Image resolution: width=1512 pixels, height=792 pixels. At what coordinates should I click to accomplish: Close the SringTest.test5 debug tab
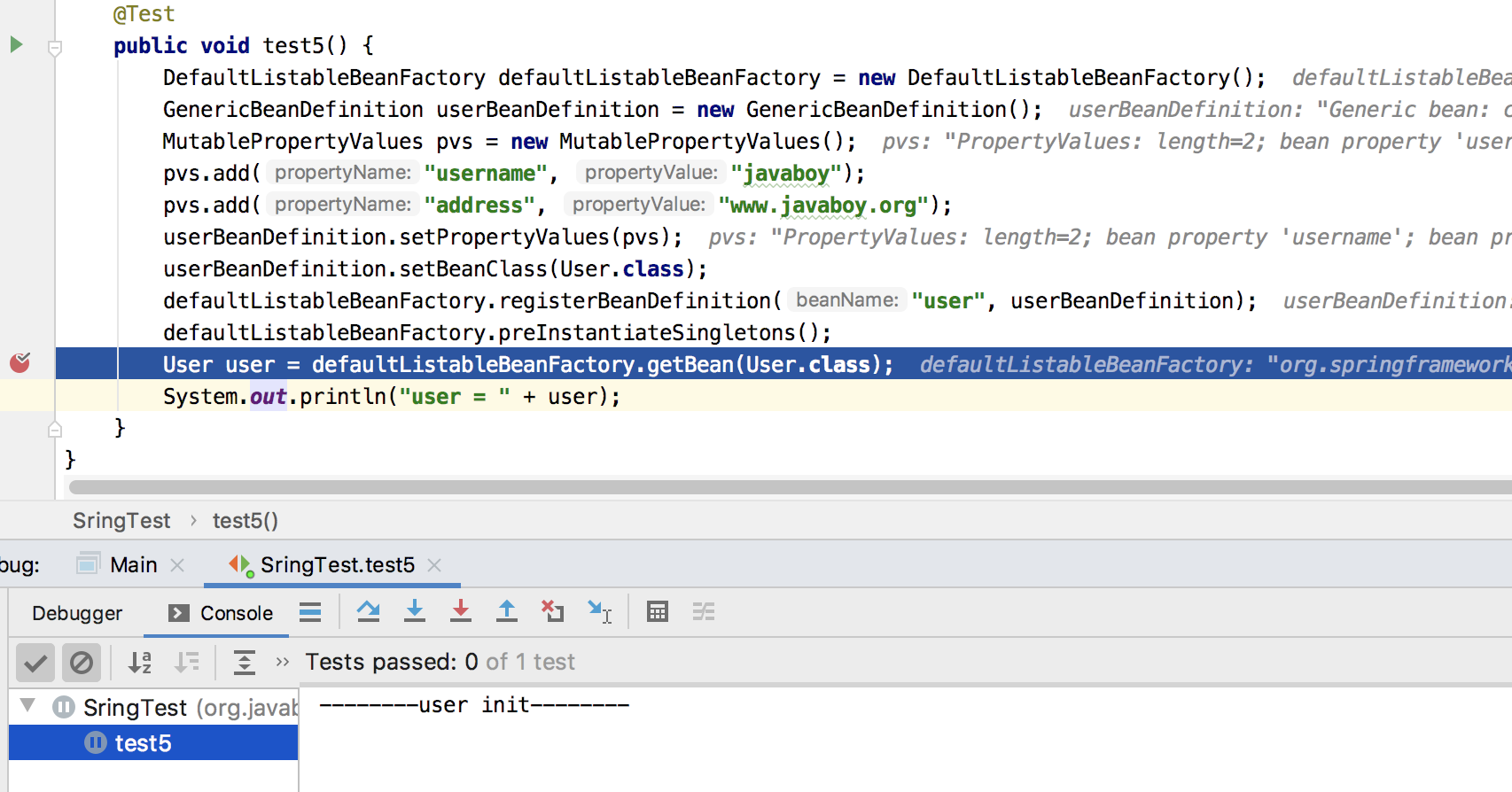pyautogui.click(x=434, y=565)
